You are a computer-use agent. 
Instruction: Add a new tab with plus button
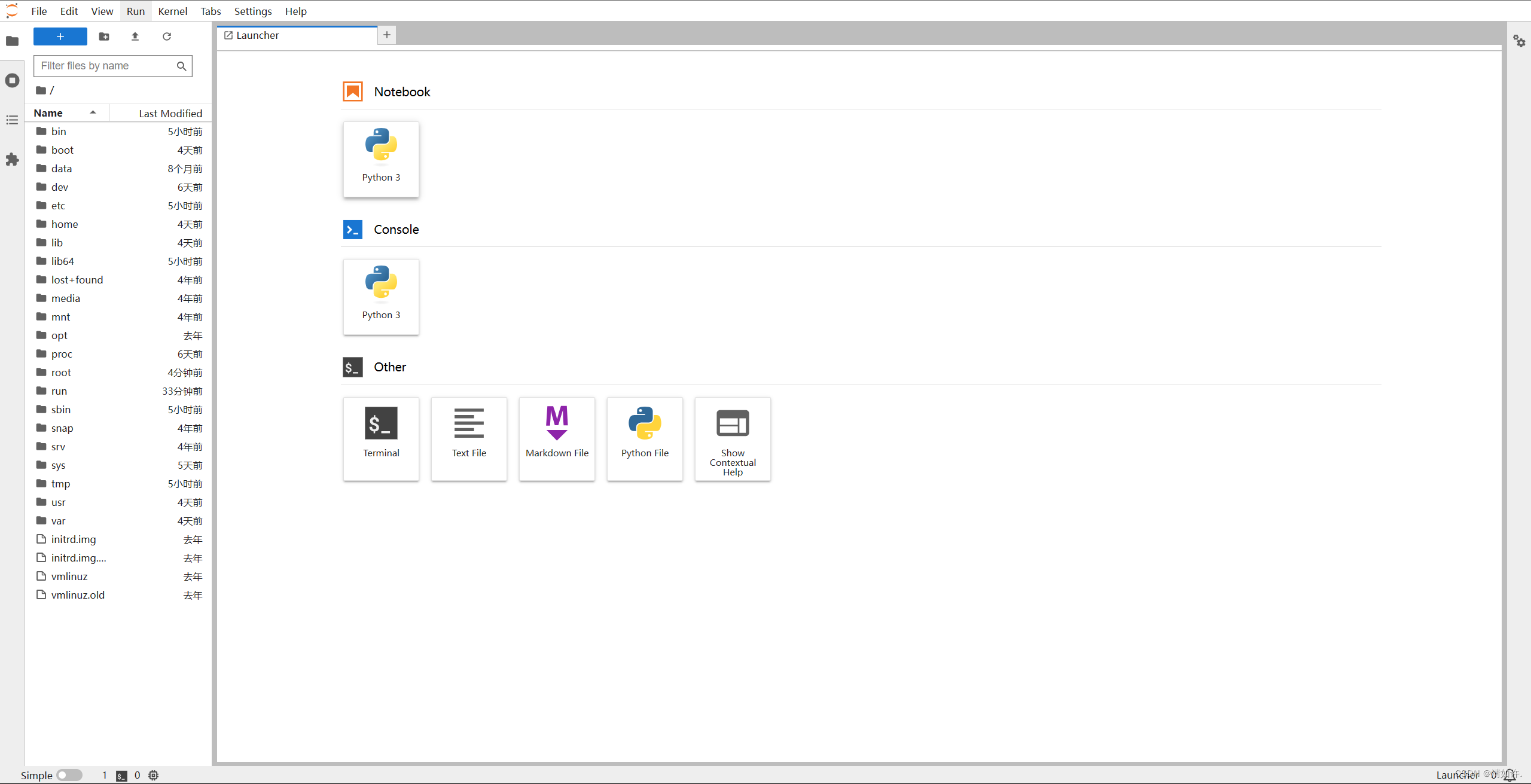(387, 35)
